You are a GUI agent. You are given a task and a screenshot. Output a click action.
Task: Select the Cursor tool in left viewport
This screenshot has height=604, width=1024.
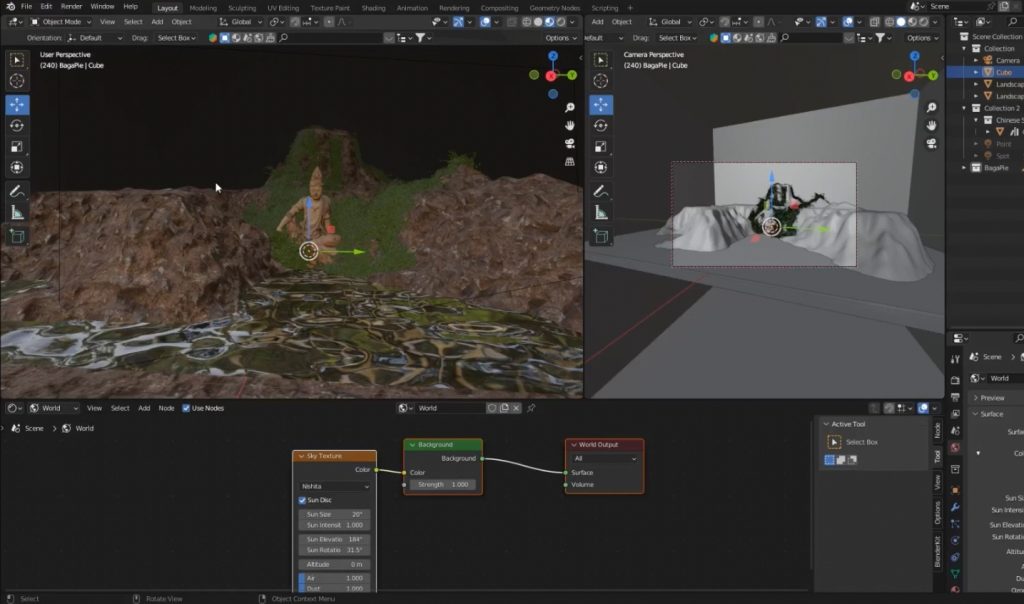pos(17,81)
